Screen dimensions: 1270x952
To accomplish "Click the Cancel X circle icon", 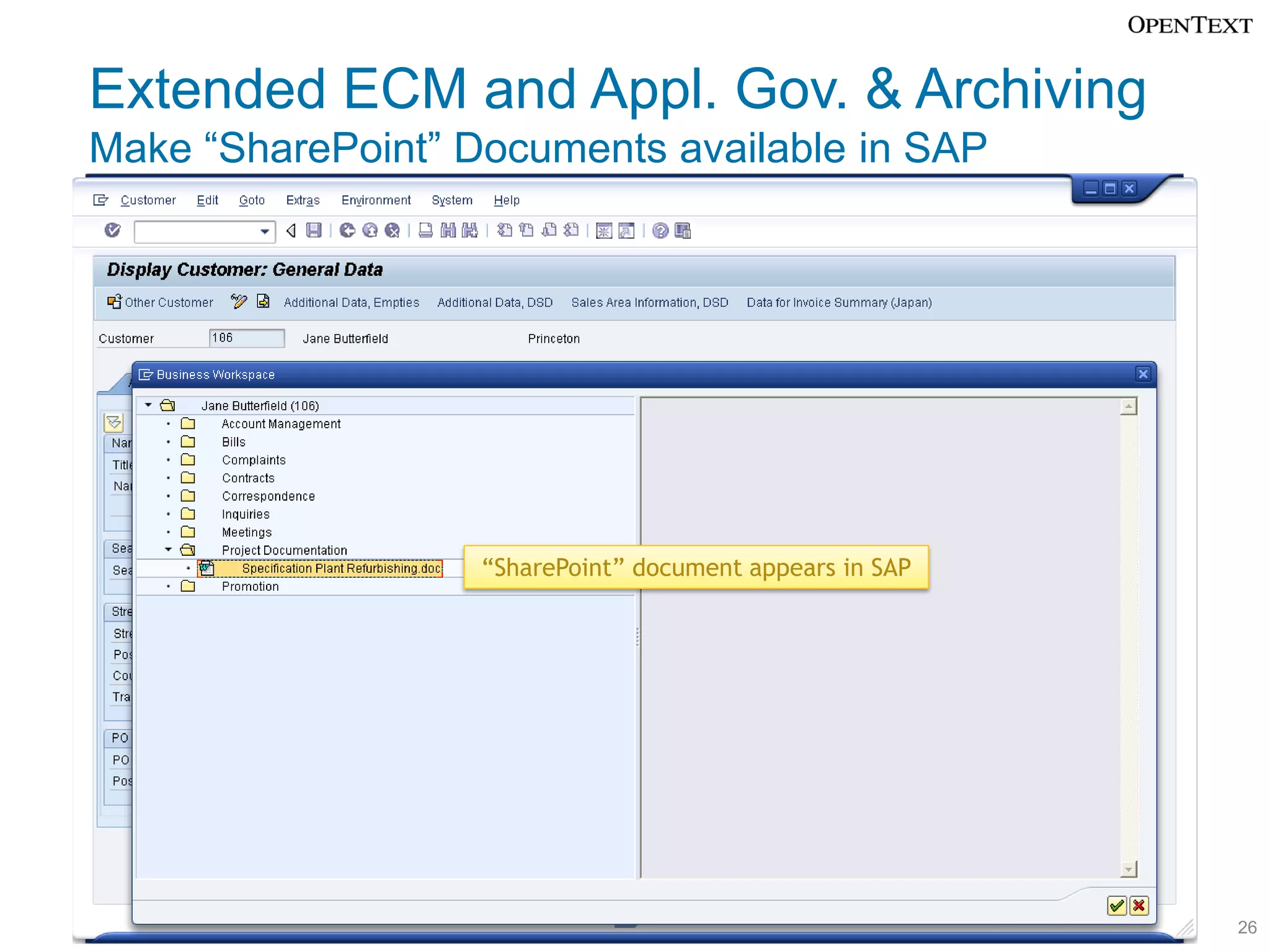I will coord(392,231).
